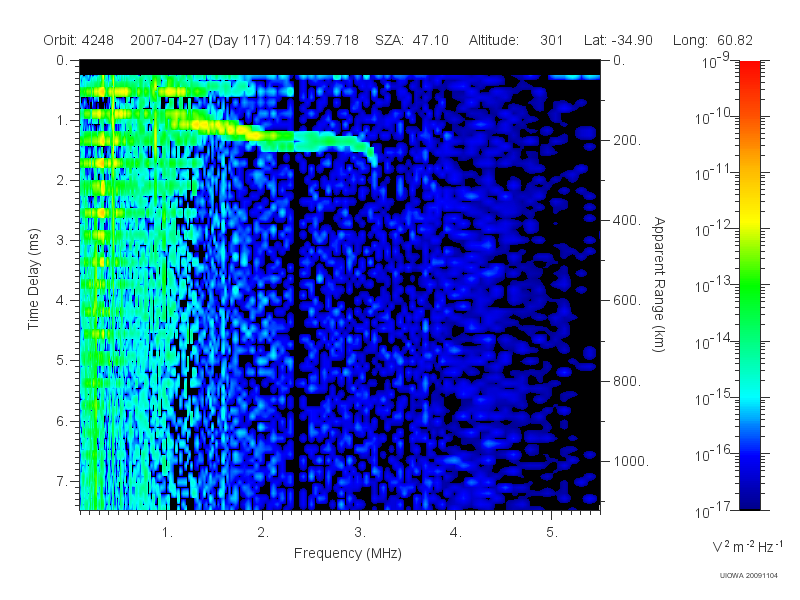The image size is (800, 600).
Task: Click the time delay tick label '7.'
Action: click(x=62, y=481)
